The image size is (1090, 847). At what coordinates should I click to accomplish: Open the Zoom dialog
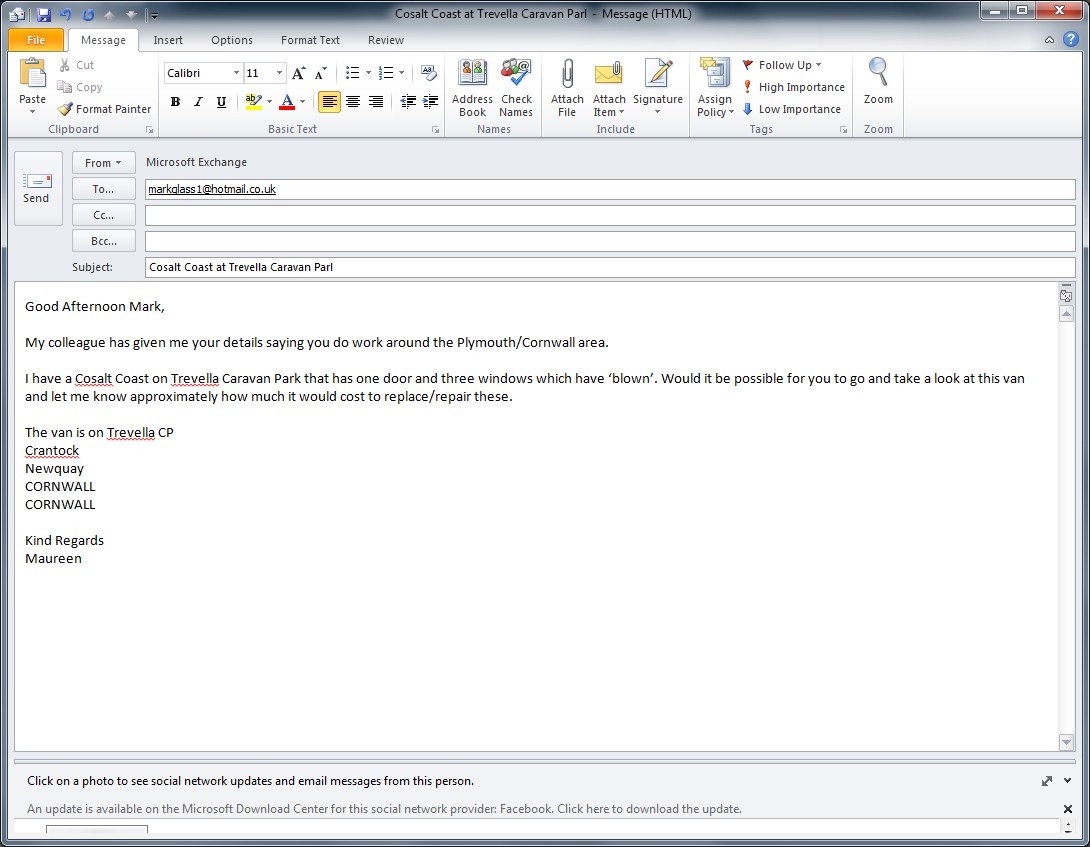coord(878,82)
